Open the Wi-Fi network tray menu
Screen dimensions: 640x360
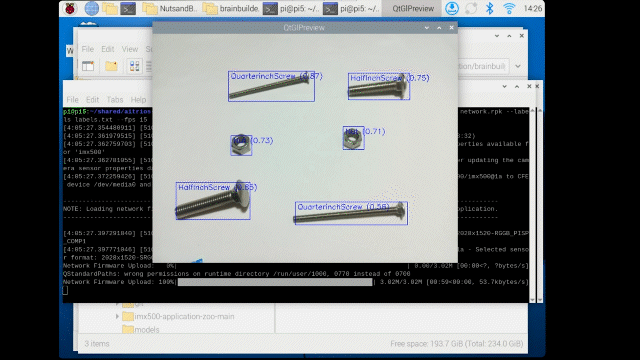point(509,9)
